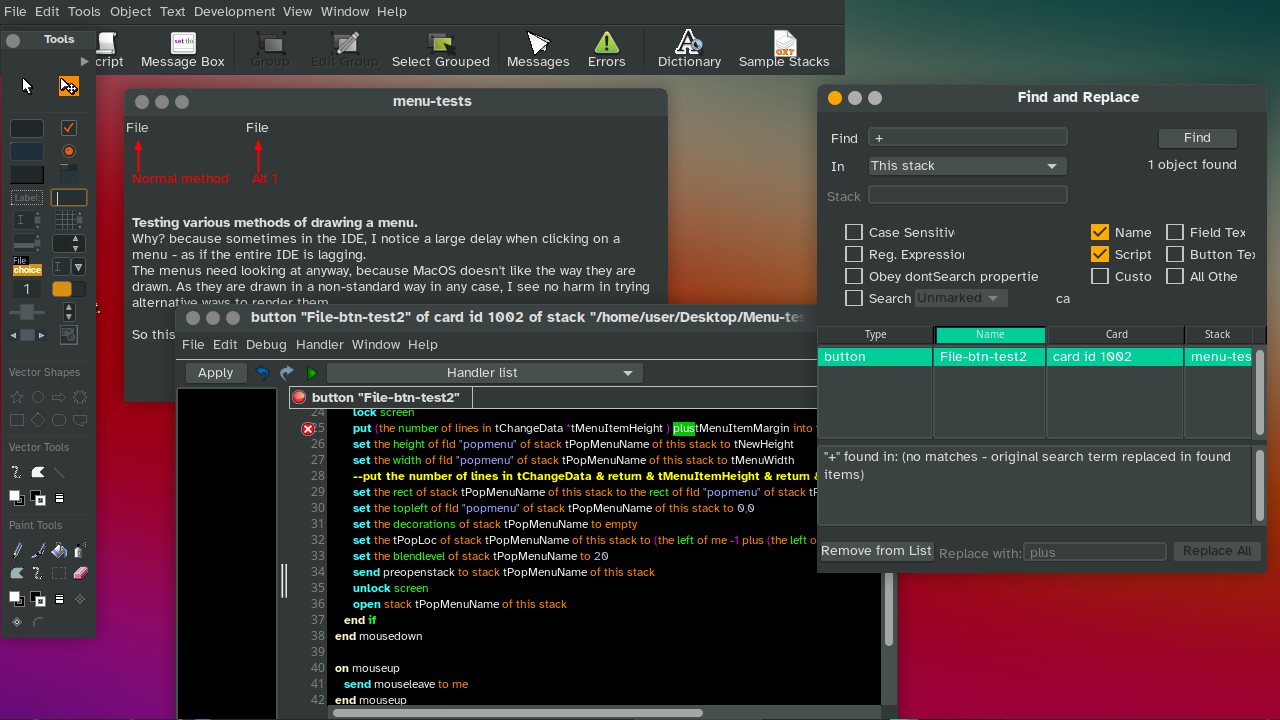Screen dimensions: 1280x720
Task: Select the paint pencil tool
Action: click(x=17, y=550)
